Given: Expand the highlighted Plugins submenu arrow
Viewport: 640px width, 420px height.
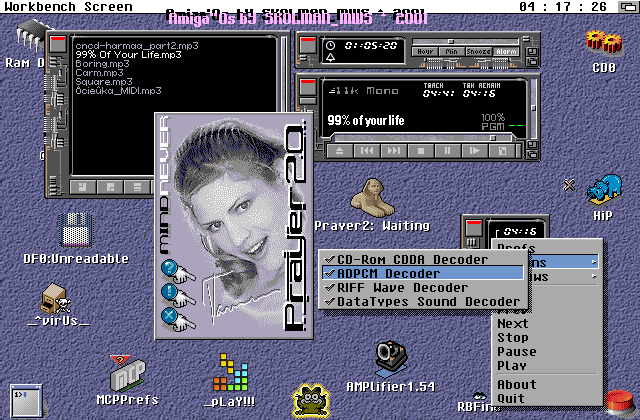Looking at the screenshot, I should [594, 262].
